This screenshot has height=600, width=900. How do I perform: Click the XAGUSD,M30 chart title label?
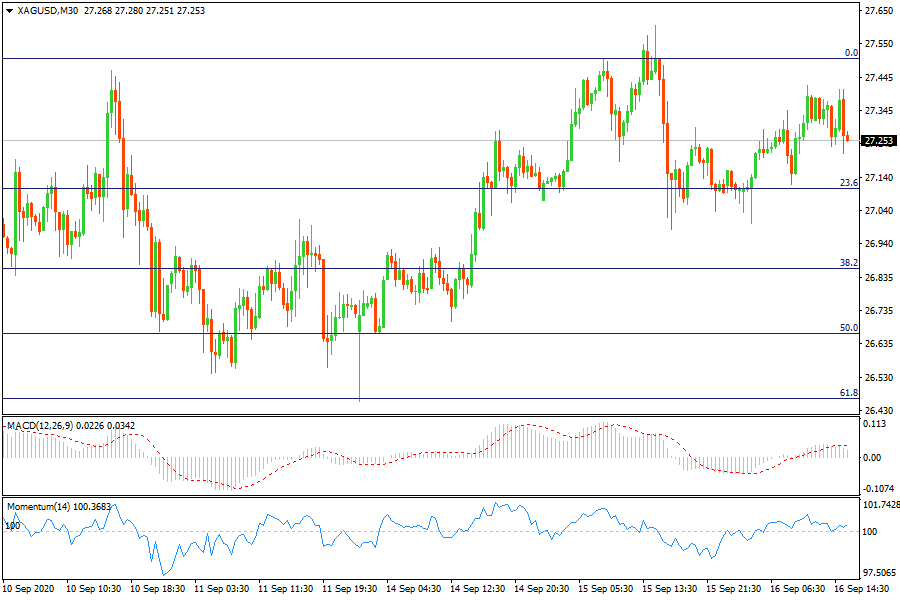coord(46,11)
